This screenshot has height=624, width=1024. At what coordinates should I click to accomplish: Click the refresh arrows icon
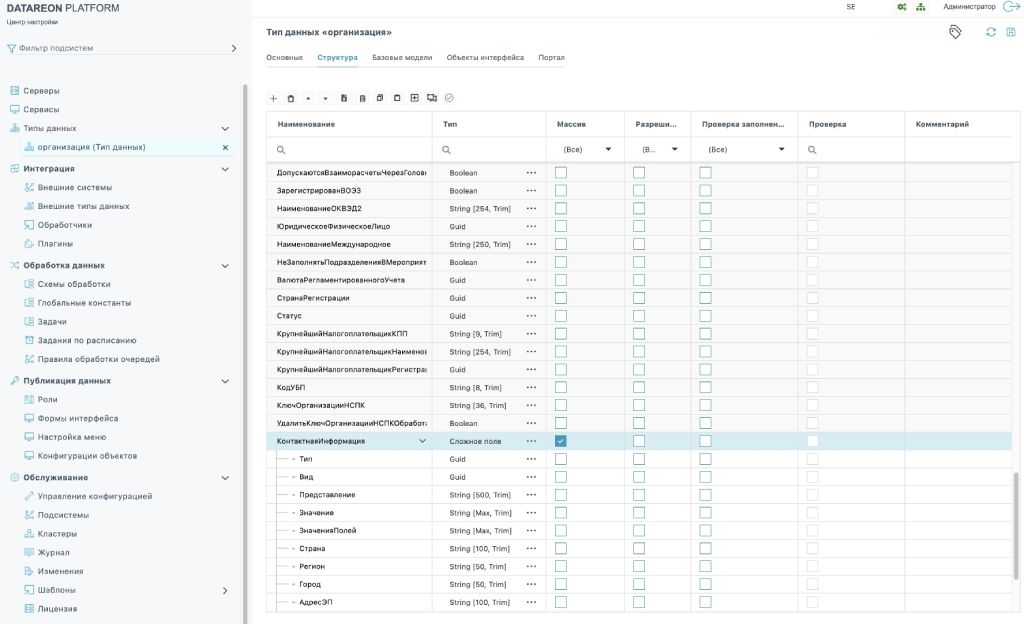991,32
